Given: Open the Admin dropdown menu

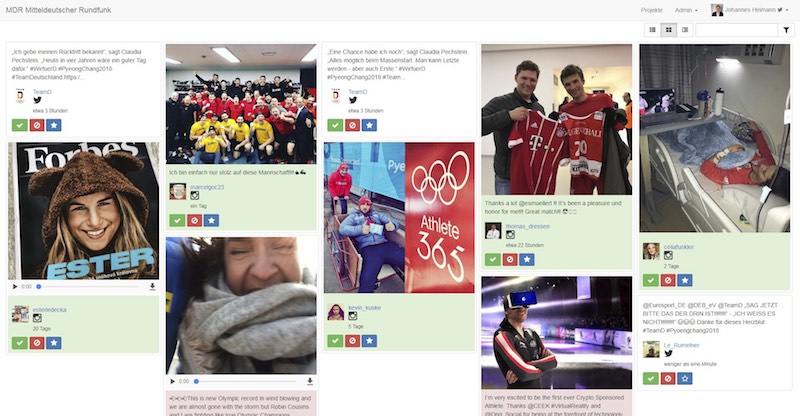Looking at the screenshot, I should 686,10.
